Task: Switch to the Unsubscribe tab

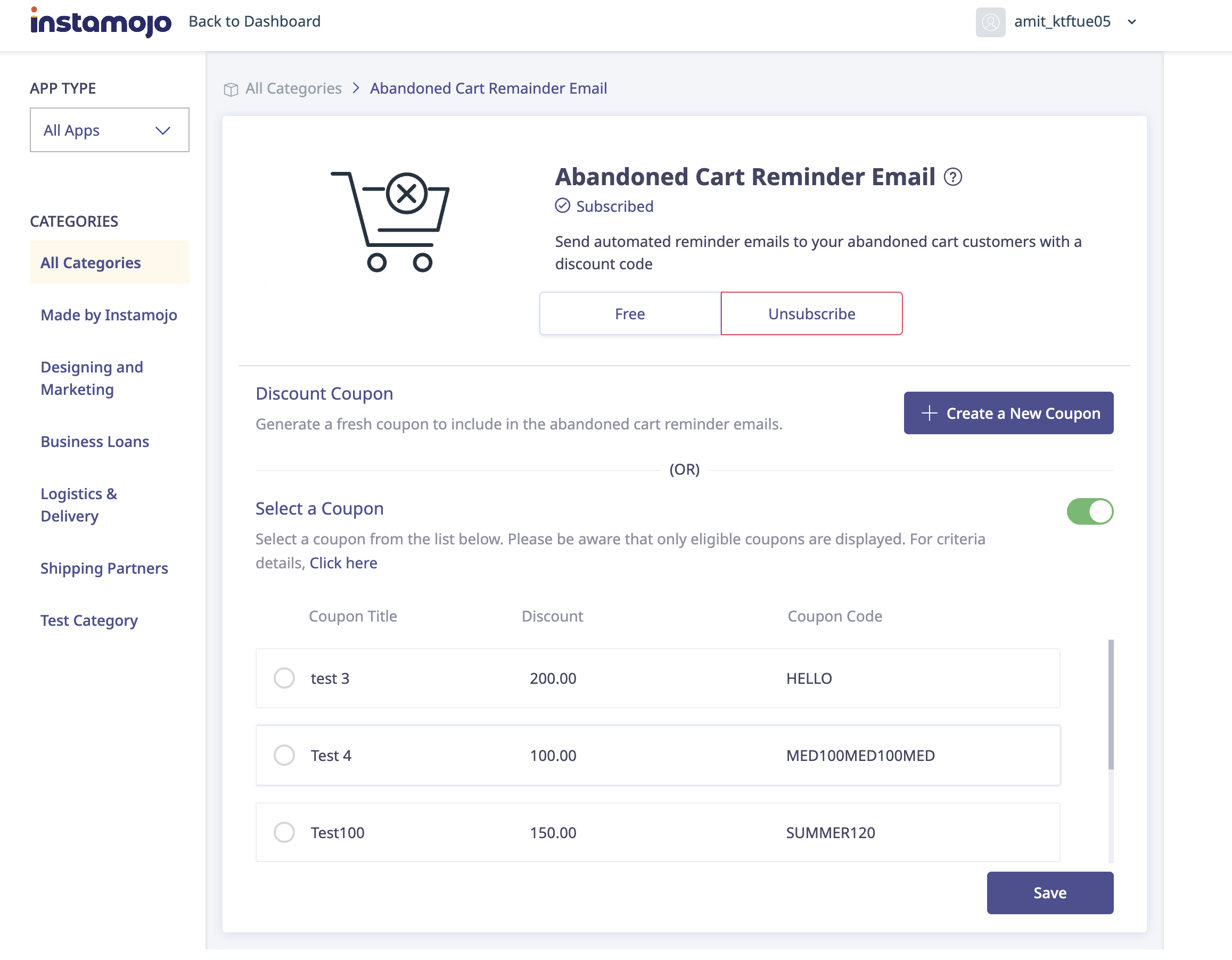Action: 811,313
